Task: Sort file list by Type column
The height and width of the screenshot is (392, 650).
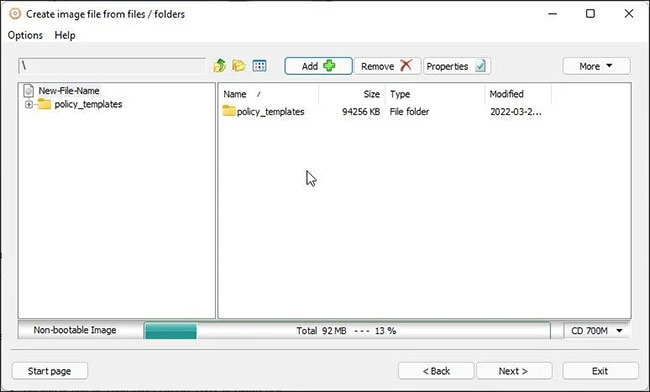Action: [435, 94]
